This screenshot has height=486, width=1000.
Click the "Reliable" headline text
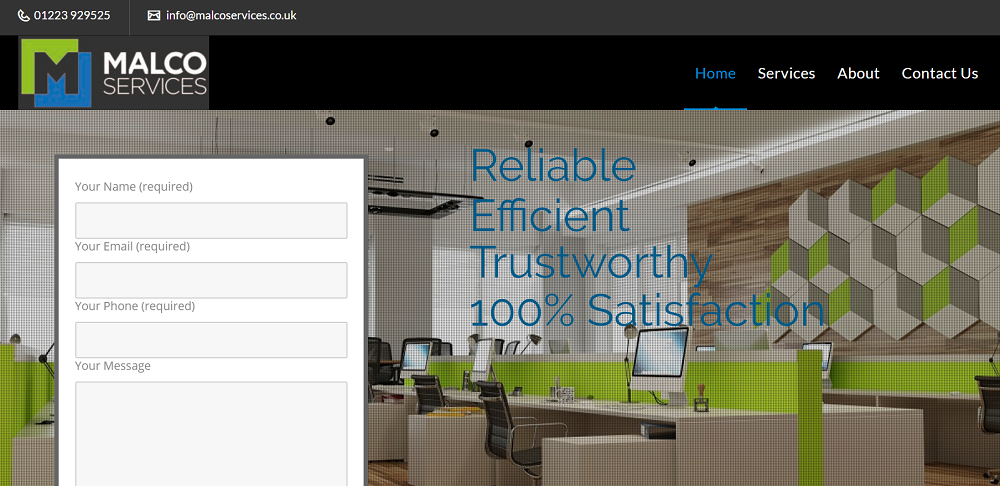(x=553, y=165)
